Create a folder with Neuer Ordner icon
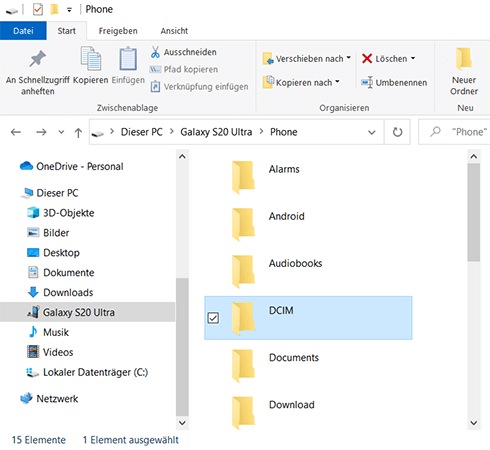The image size is (490, 450). [463, 58]
